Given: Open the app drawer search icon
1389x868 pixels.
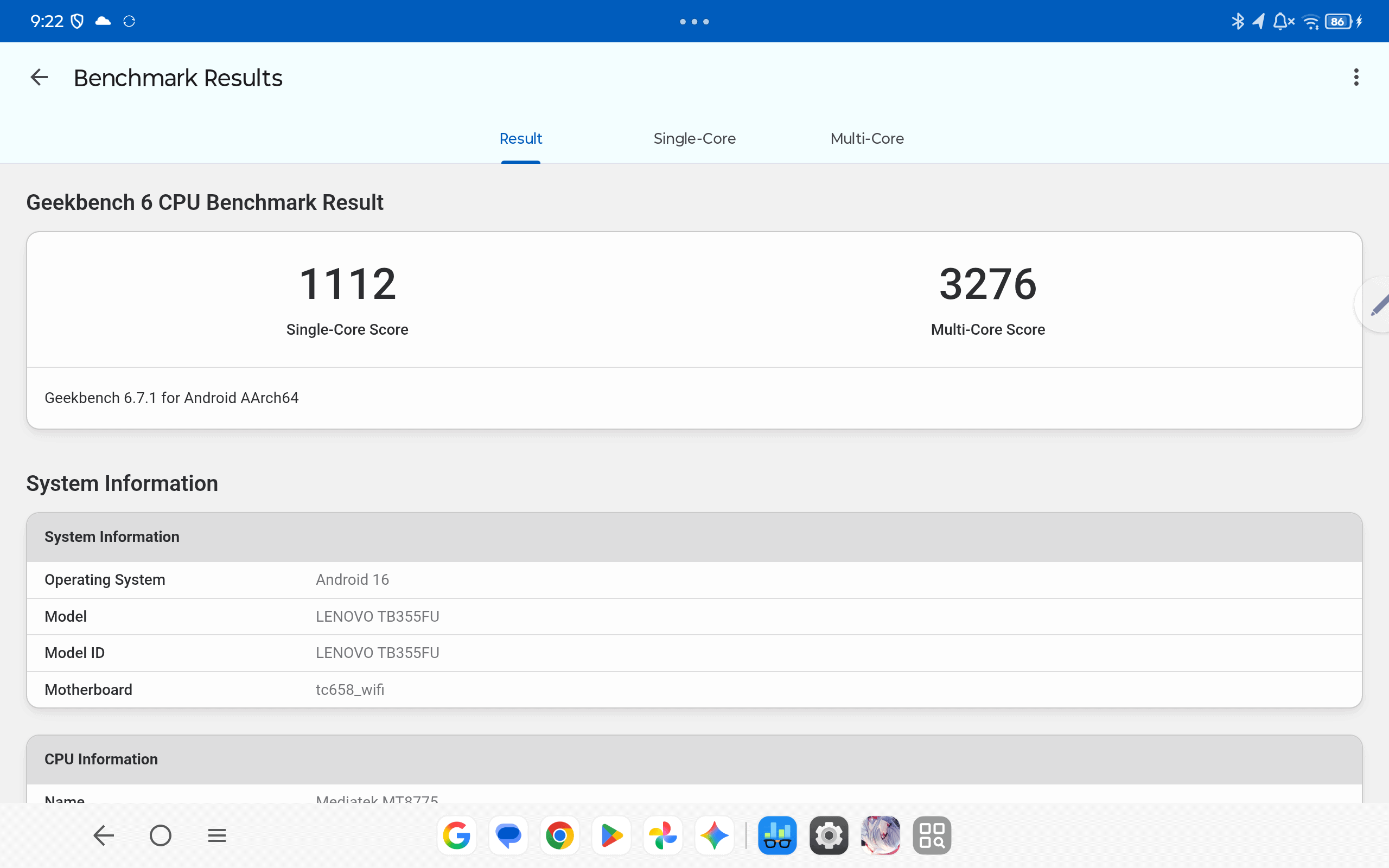Looking at the screenshot, I should [x=932, y=835].
